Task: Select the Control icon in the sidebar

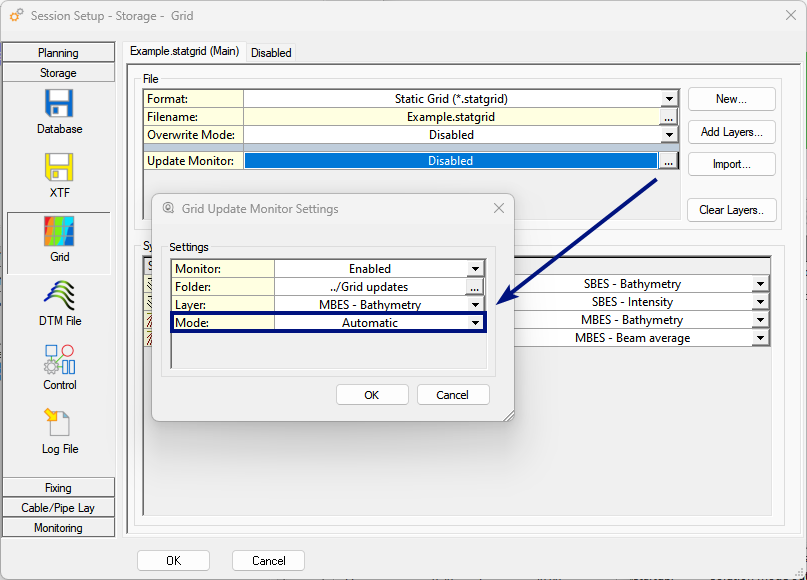Action: click(x=59, y=358)
